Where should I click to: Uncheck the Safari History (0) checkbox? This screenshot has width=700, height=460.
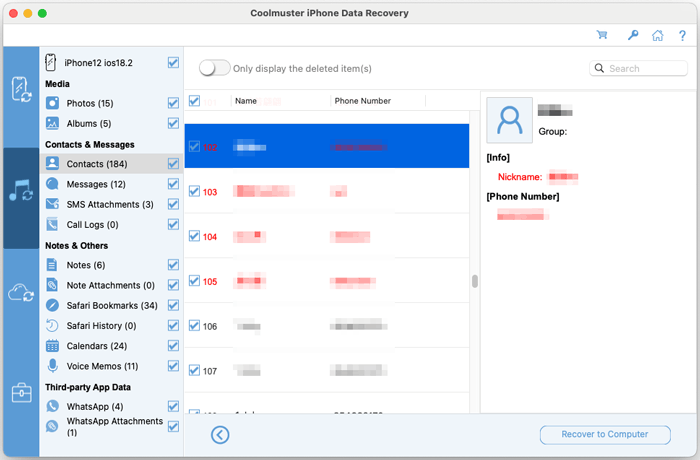click(173, 326)
